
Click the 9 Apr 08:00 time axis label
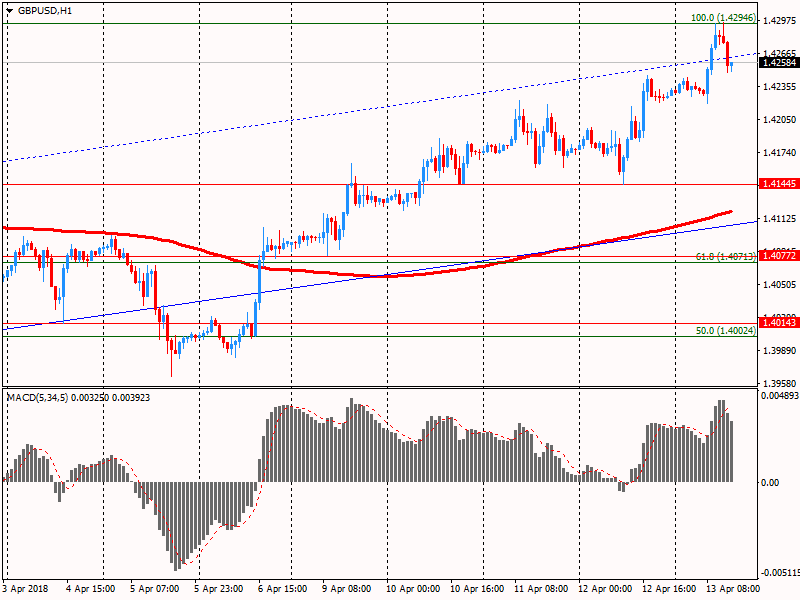(347, 589)
